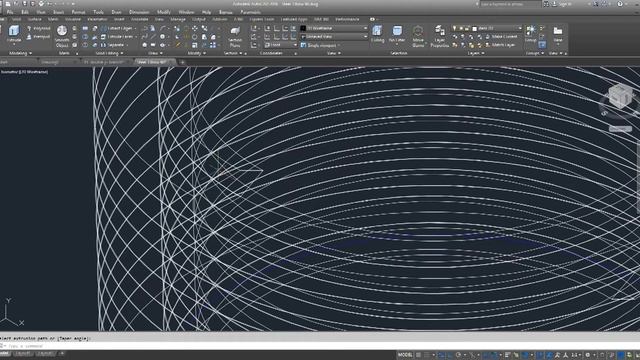The image size is (640, 360).
Task: Click the ViewCube in the viewport
Action: tap(620, 96)
